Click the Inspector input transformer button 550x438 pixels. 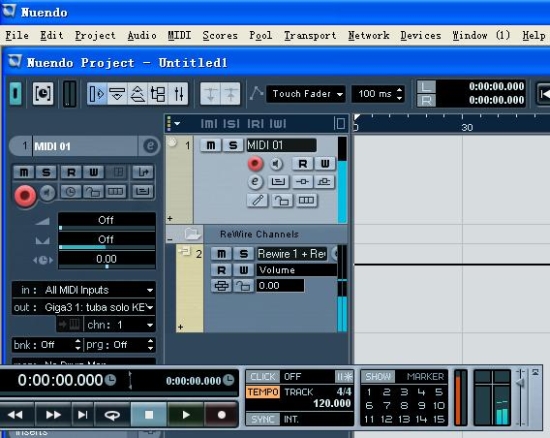142,172
